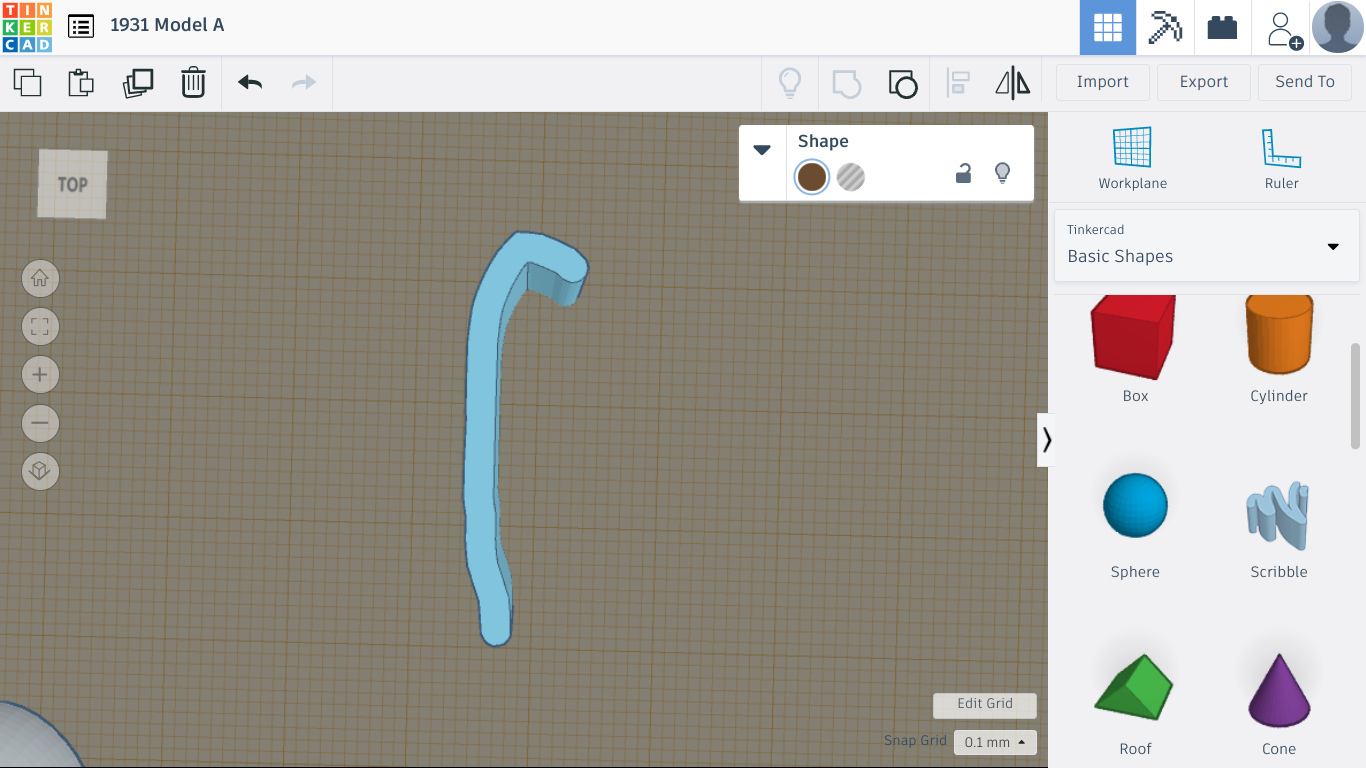Click the Export button

tap(1203, 82)
